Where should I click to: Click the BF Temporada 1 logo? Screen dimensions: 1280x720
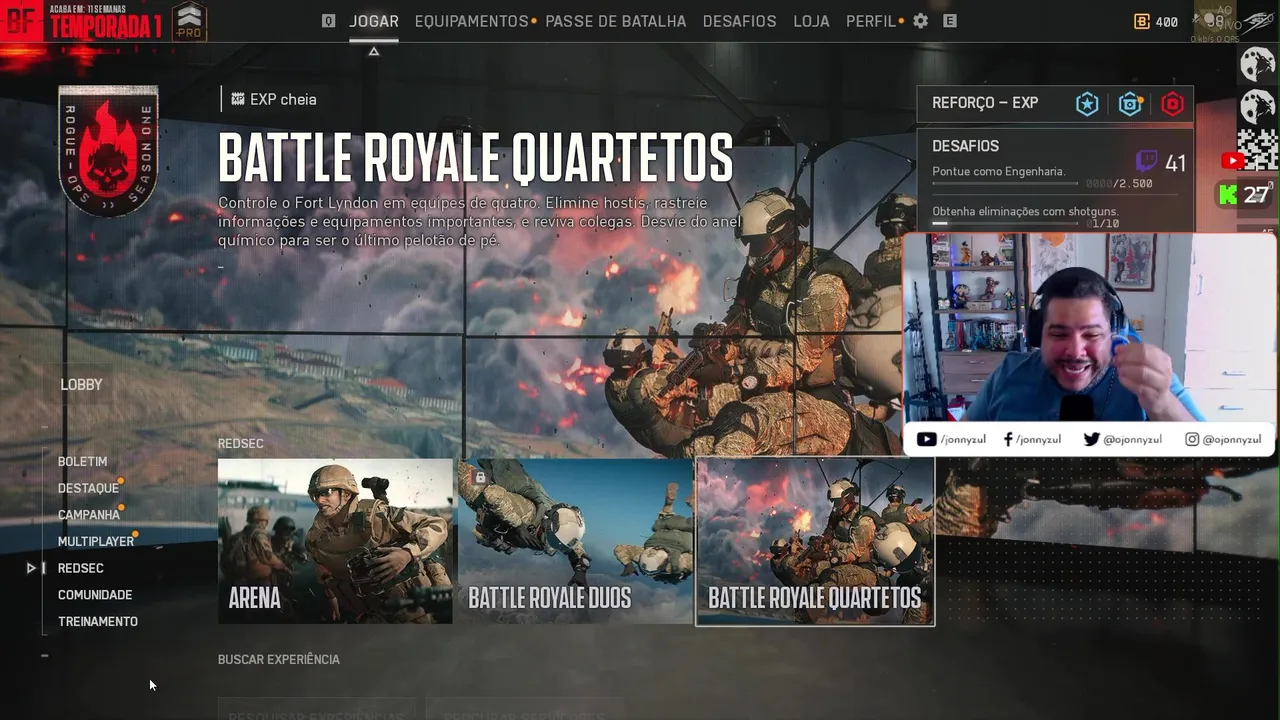(x=82, y=21)
